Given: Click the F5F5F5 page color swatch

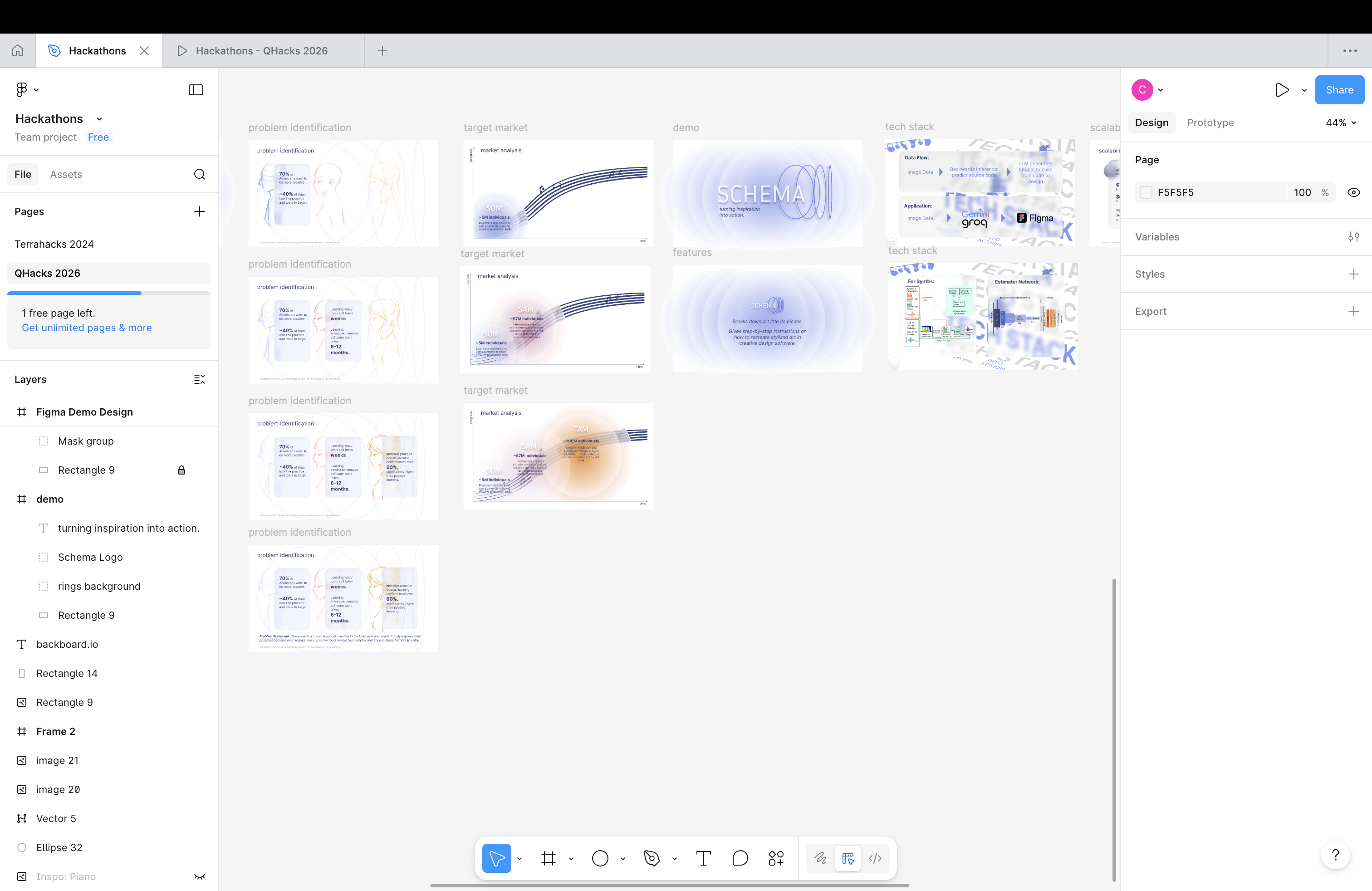Looking at the screenshot, I should [1146, 192].
